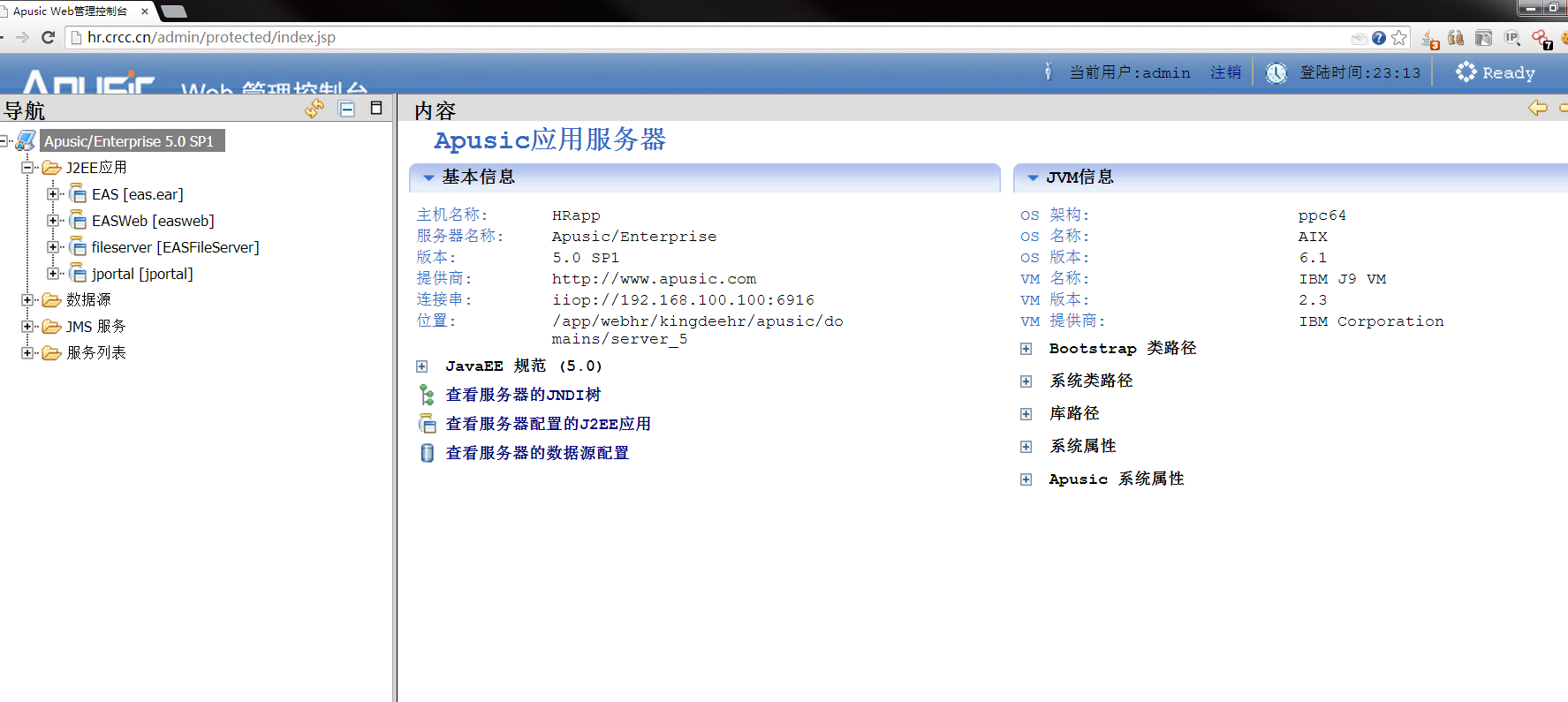Expand the fileserver [EASFileServer] node
1568x702 pixels.
tap(53, 247)
